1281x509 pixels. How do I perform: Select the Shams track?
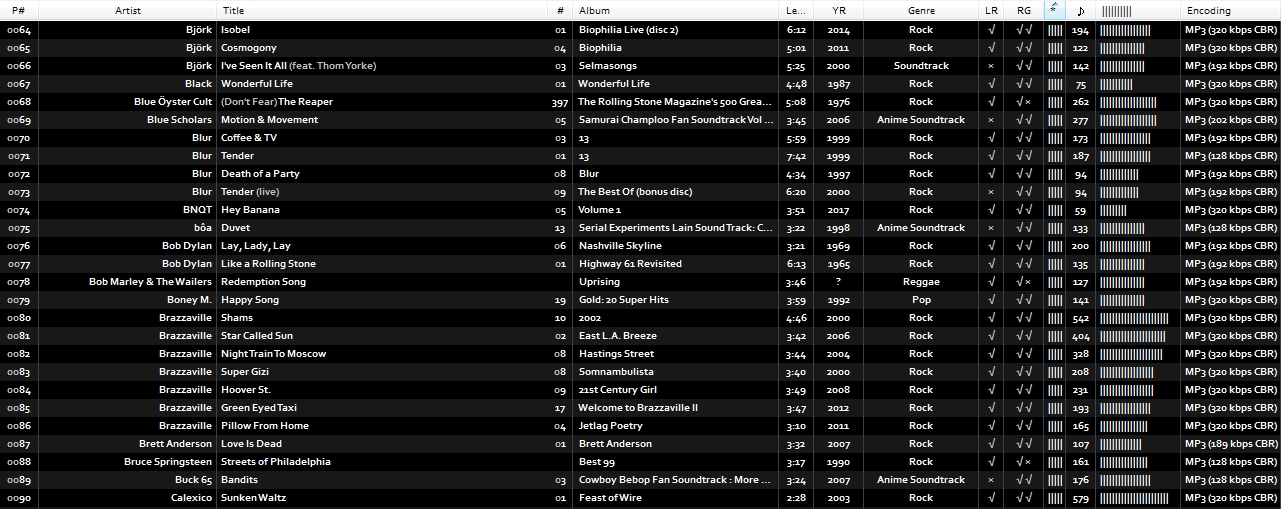237,318
